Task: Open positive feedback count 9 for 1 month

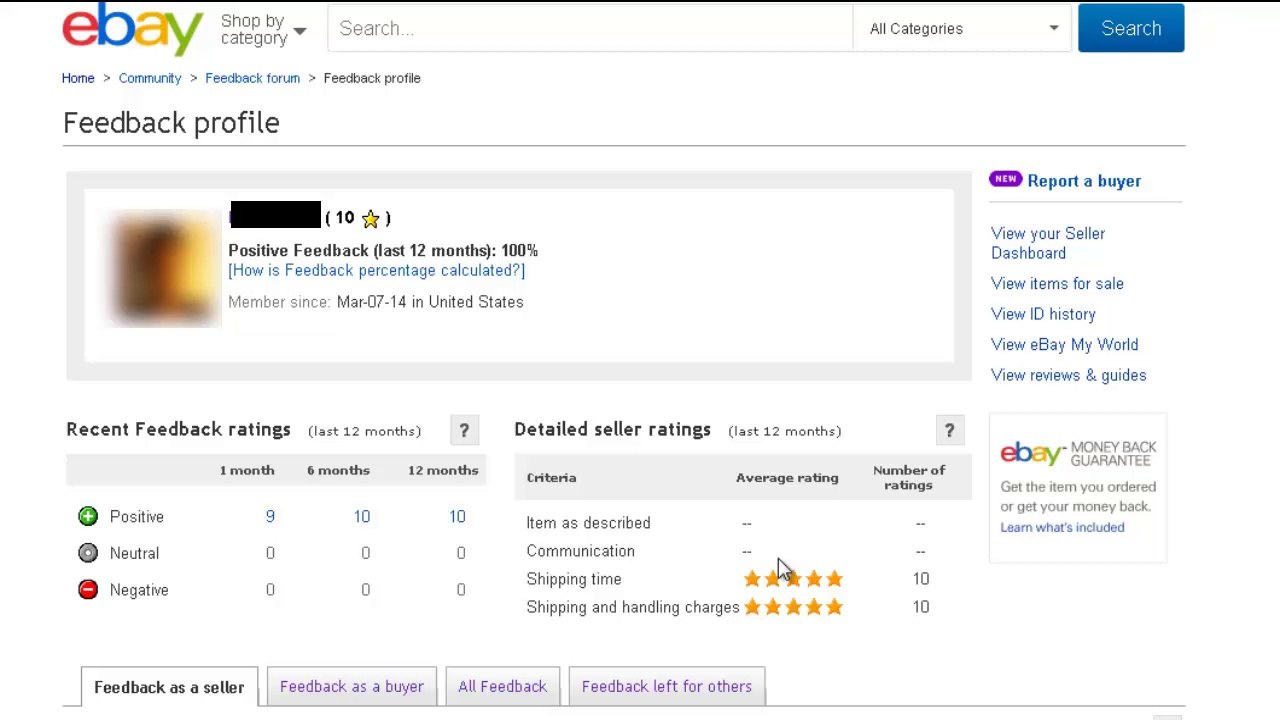Action: pos(270,517)
